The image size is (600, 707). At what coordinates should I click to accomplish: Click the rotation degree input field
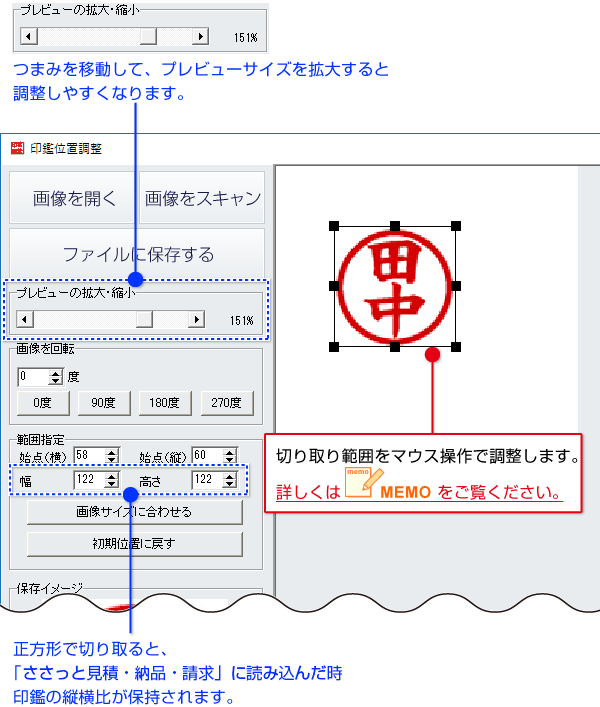click(33, 376)
